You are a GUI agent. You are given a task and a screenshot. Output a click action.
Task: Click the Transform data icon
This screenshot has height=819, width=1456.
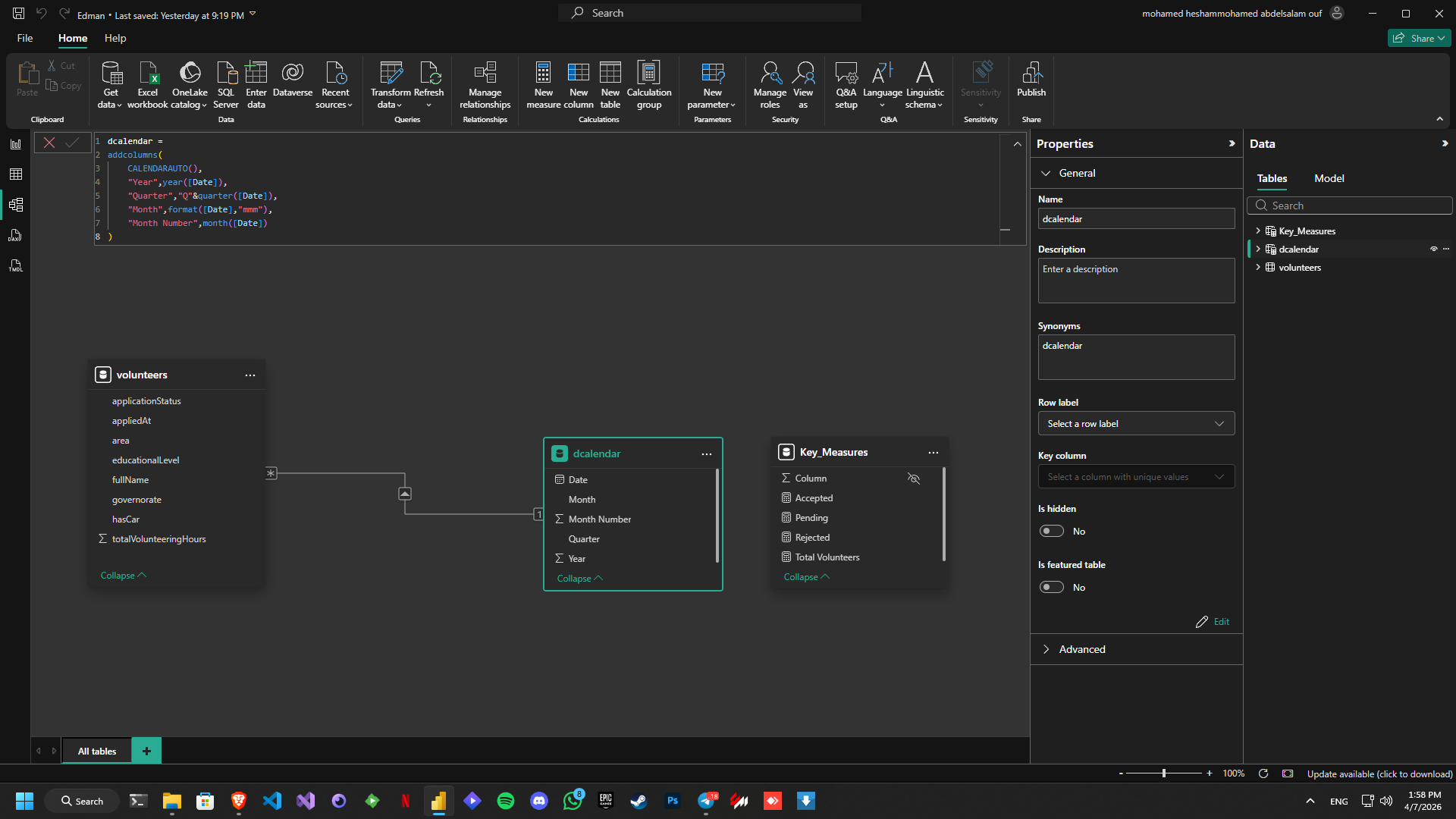coord(391,74)
